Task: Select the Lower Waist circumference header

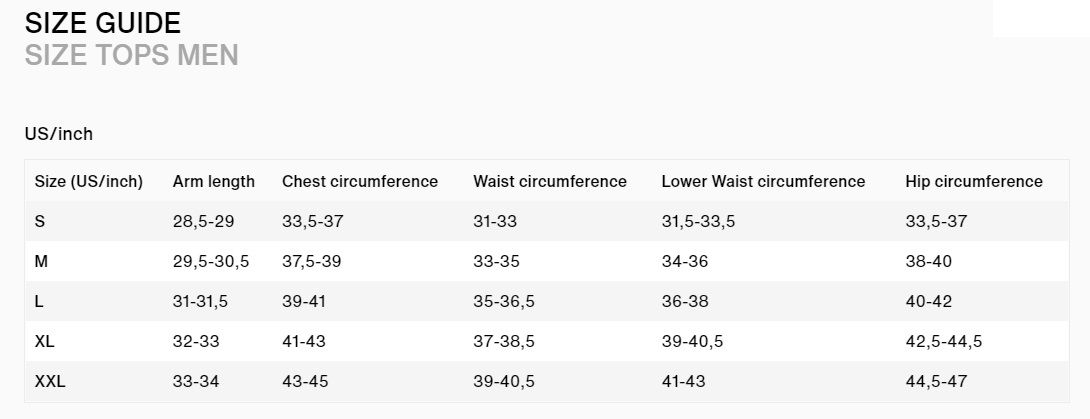Action: pos(763,181)
